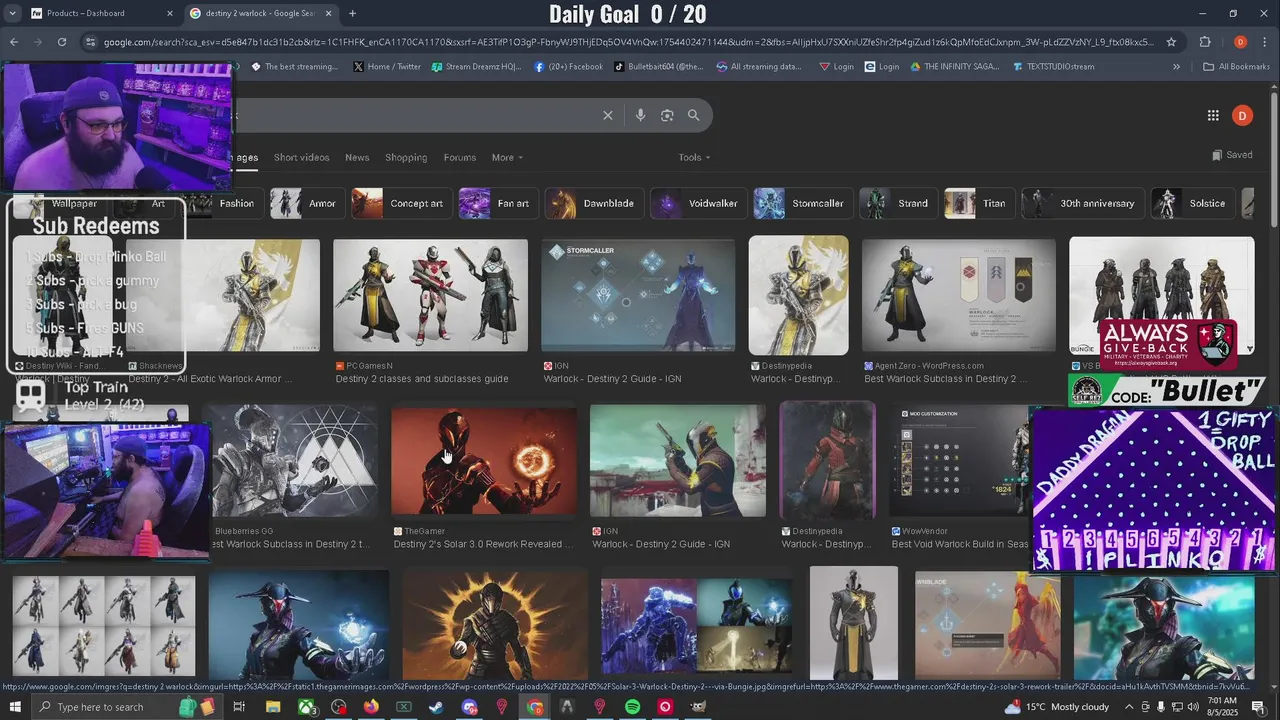Focus the Chrome address bar URL
Viewport: 1280px width, 720px height.
pos(628,42)
